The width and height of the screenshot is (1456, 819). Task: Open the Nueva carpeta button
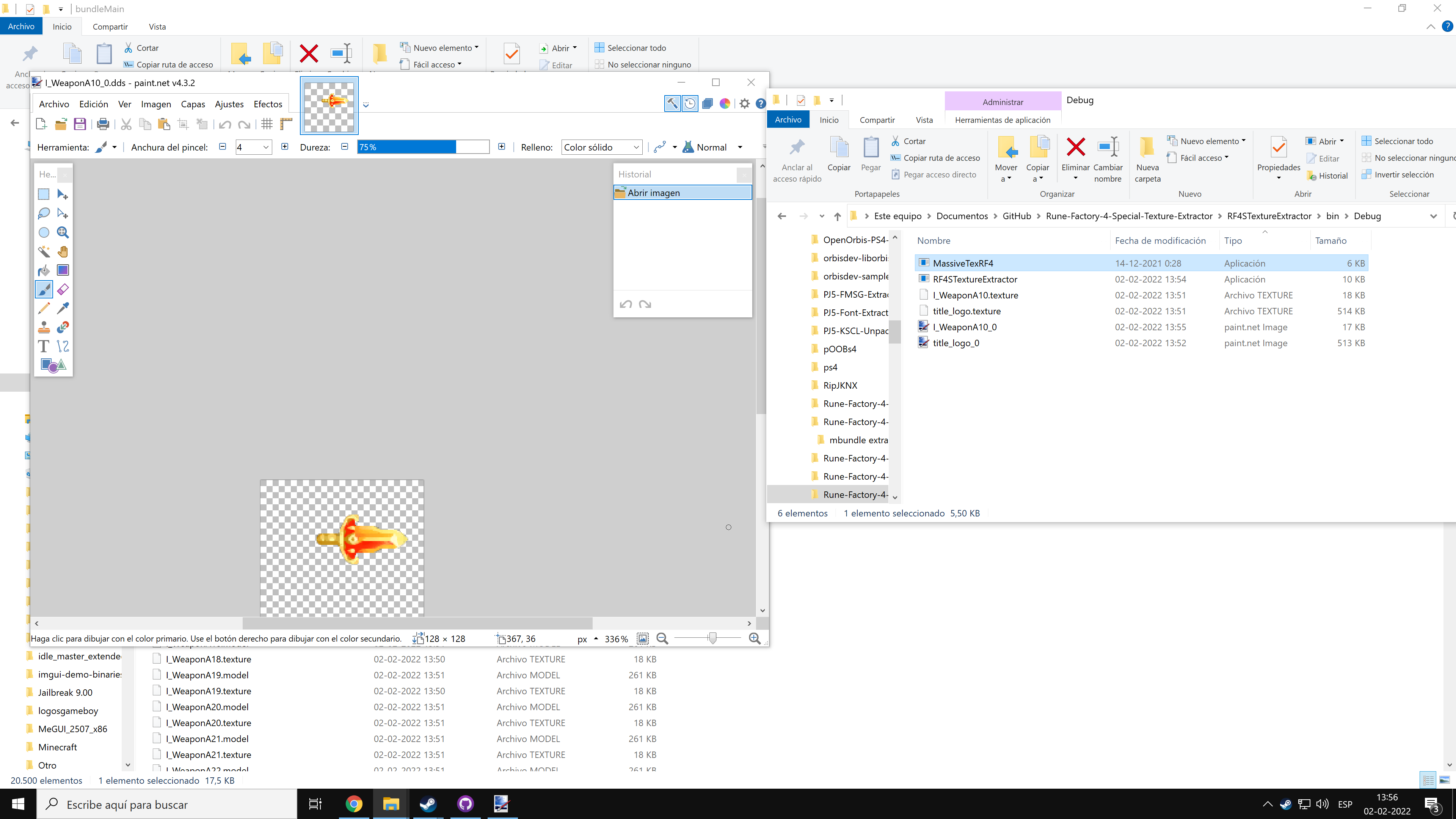[x=1147, y=159]
